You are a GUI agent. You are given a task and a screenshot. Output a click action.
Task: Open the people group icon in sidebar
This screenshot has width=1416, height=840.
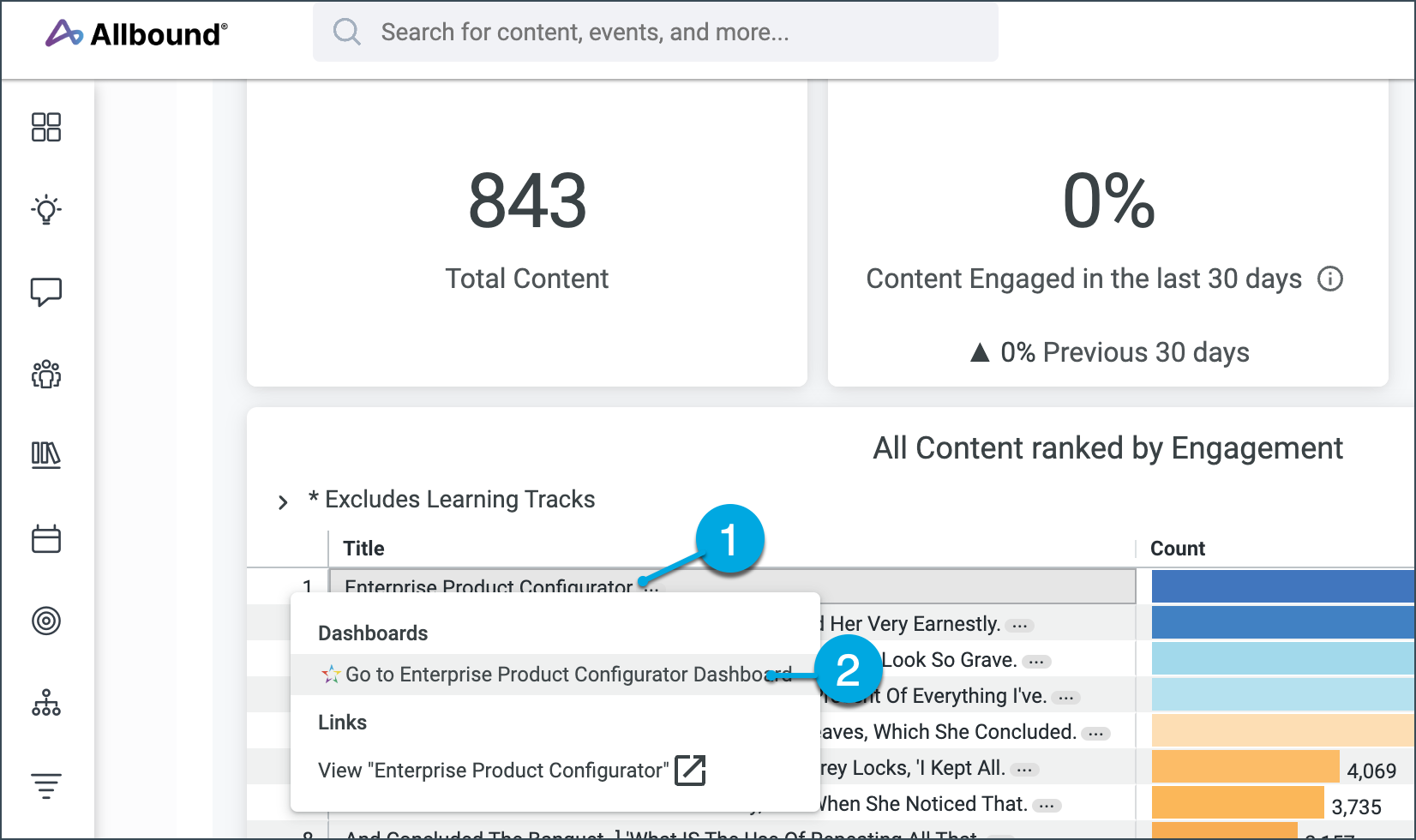[x=46, y=374]
